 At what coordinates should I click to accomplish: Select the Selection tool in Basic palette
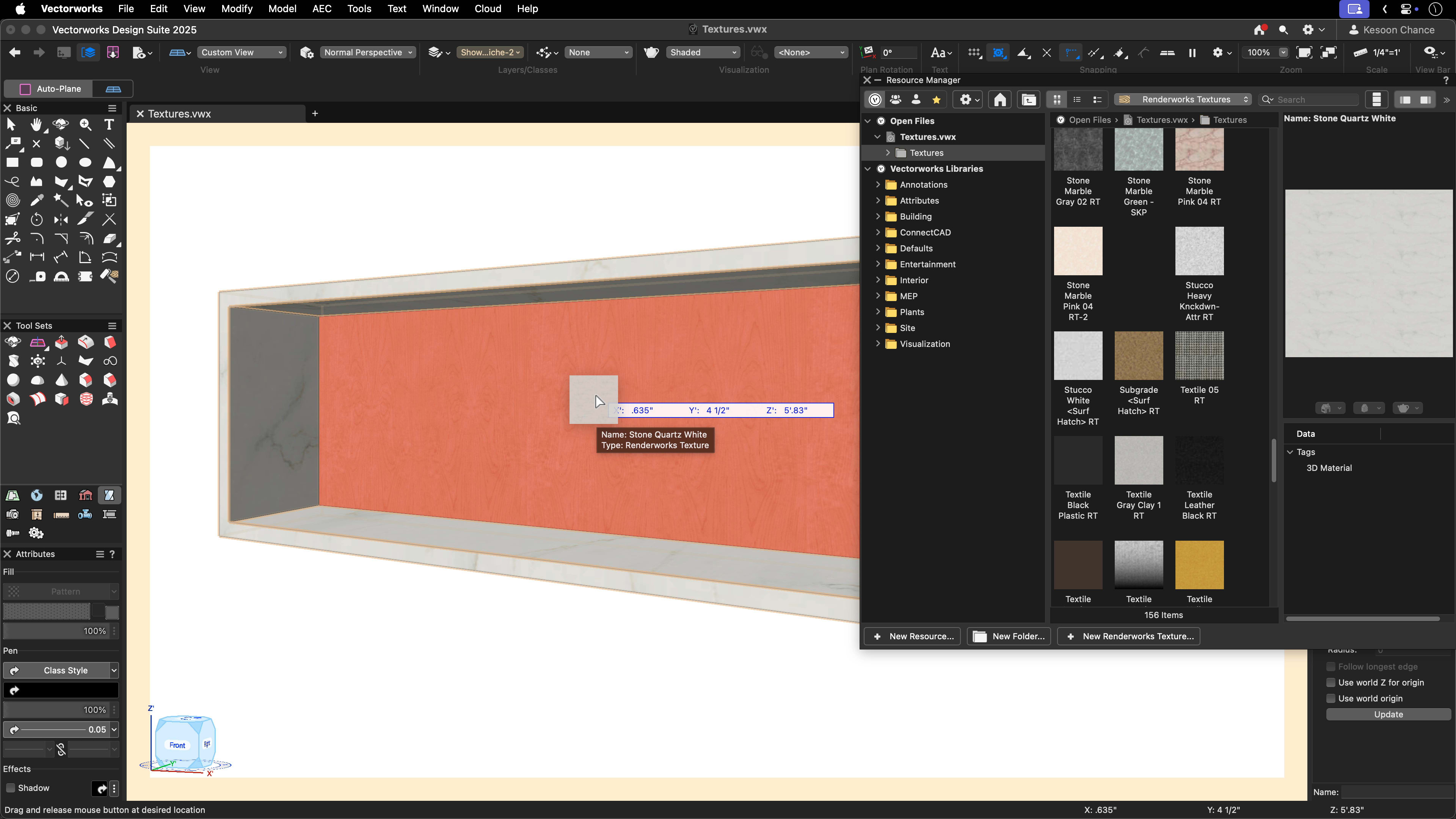12,124
